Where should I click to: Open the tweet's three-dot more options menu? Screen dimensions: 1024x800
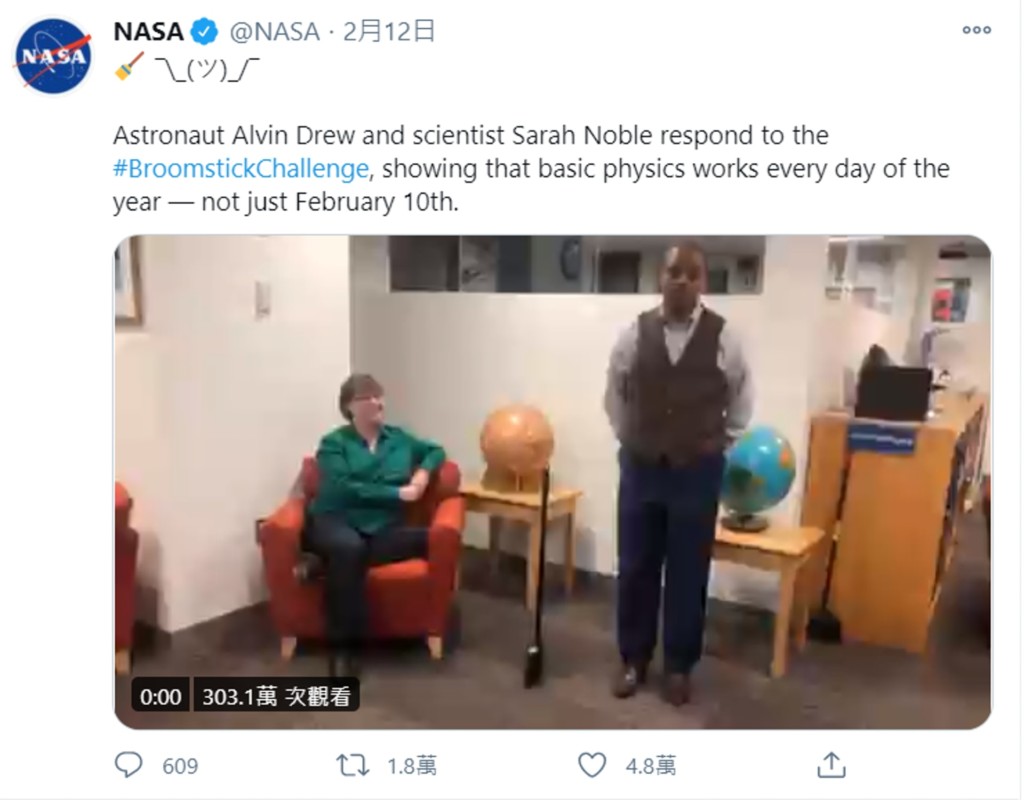click(x=976, y=30)
